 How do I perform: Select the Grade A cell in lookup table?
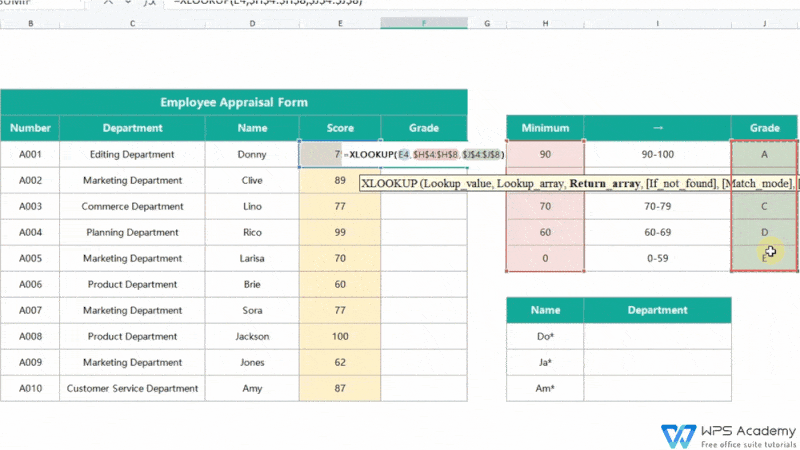pos(764,155)
